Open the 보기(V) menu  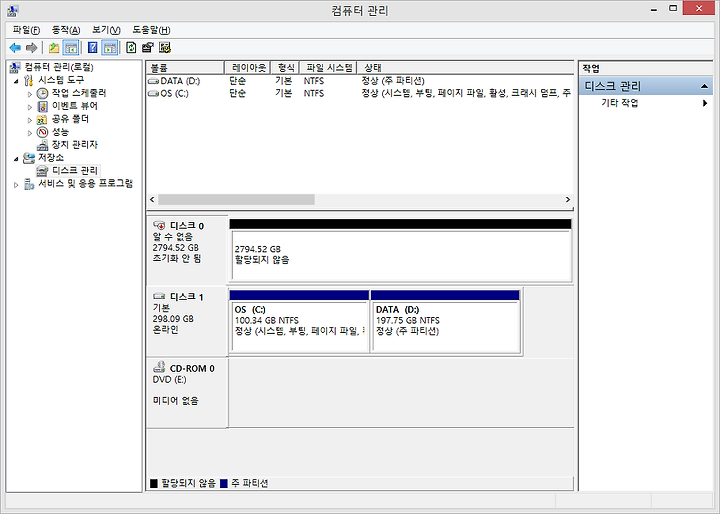pos(106,30)
